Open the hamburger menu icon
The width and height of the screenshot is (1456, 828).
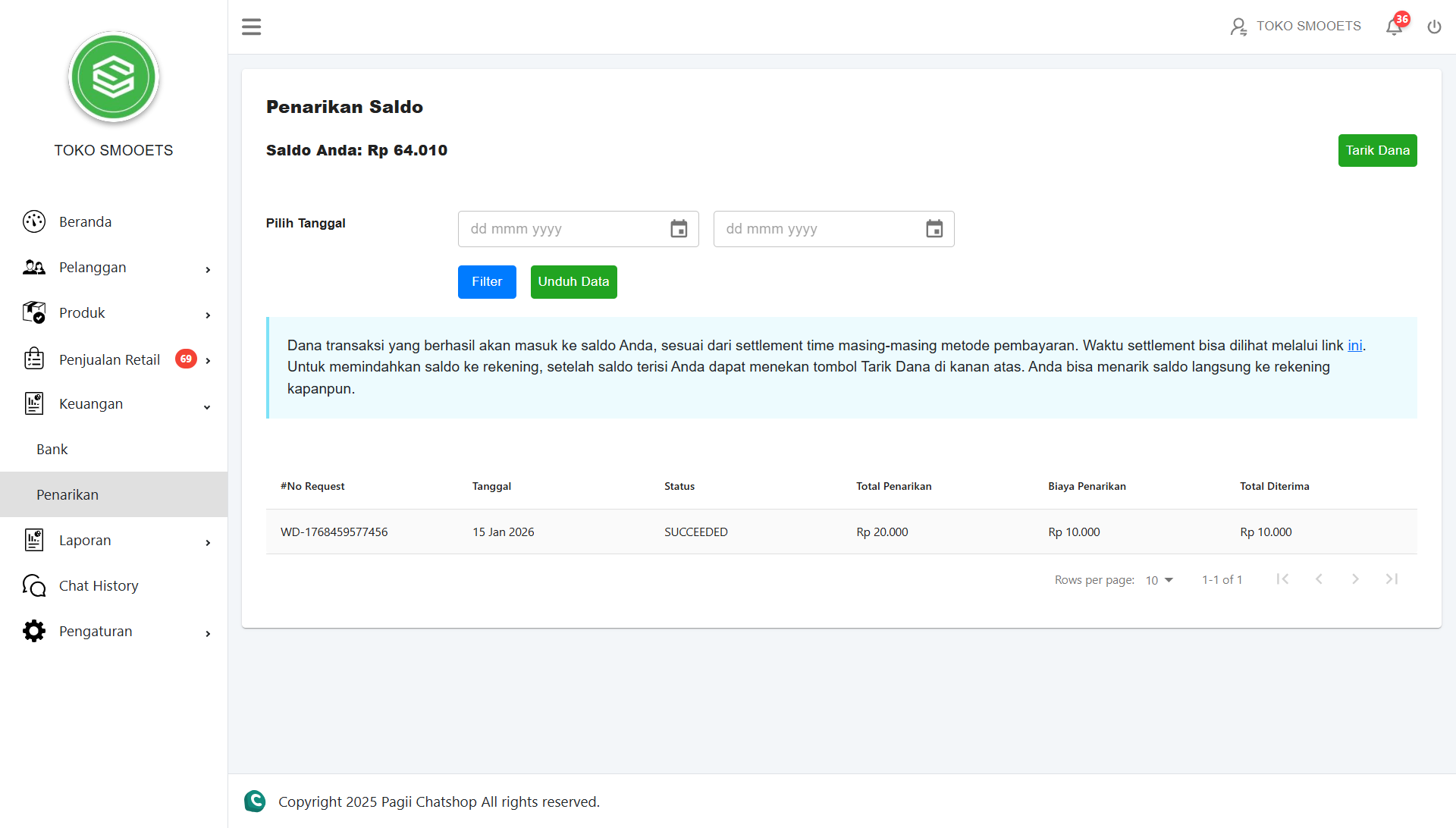[251, 27]
